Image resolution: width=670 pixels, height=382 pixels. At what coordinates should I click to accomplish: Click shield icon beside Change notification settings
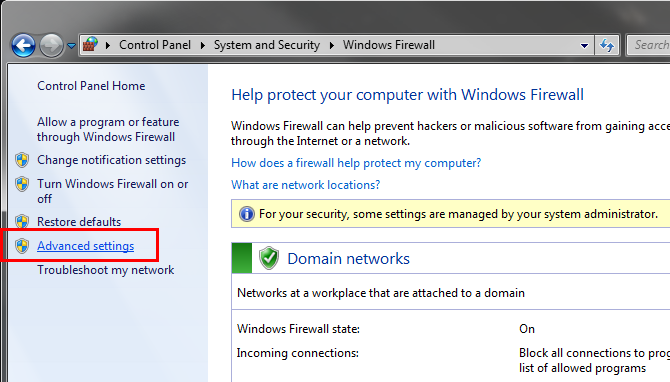click(x=22, y=160)
